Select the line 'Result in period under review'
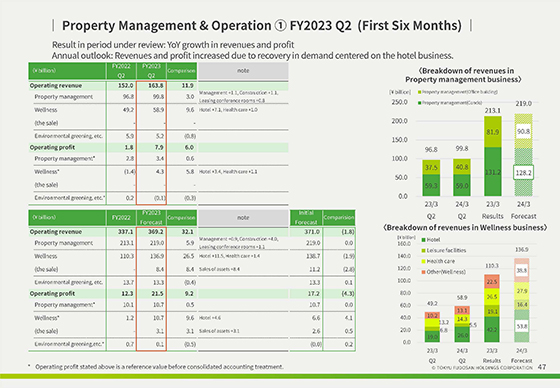 tap(173, 45)
